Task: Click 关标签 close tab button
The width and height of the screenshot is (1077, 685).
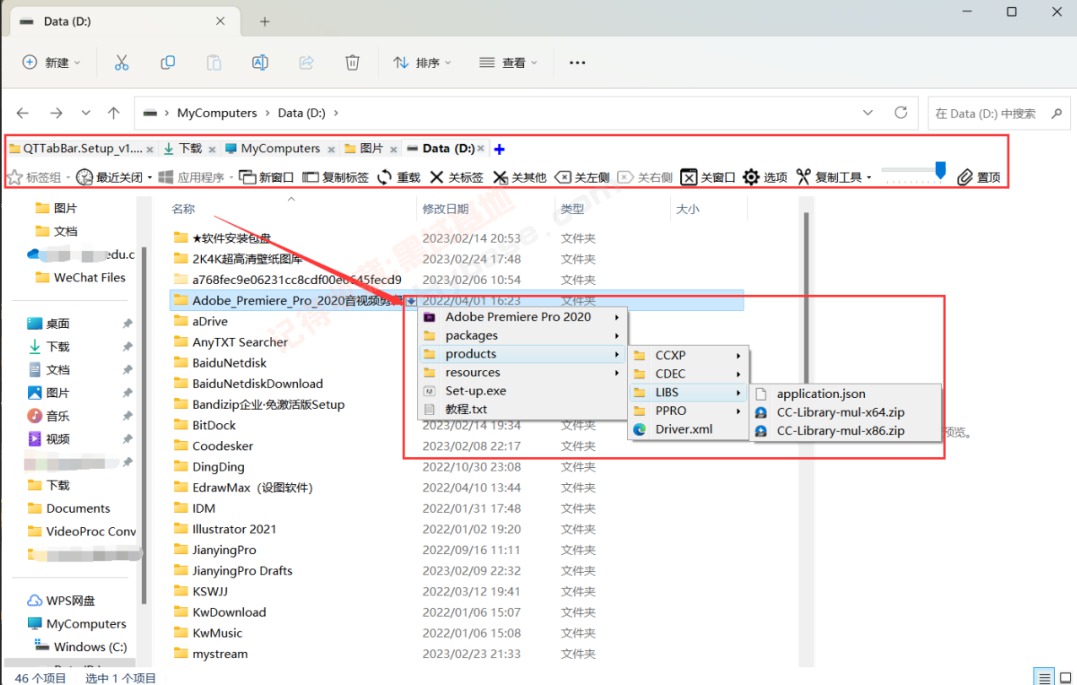Action: point(457,177)
